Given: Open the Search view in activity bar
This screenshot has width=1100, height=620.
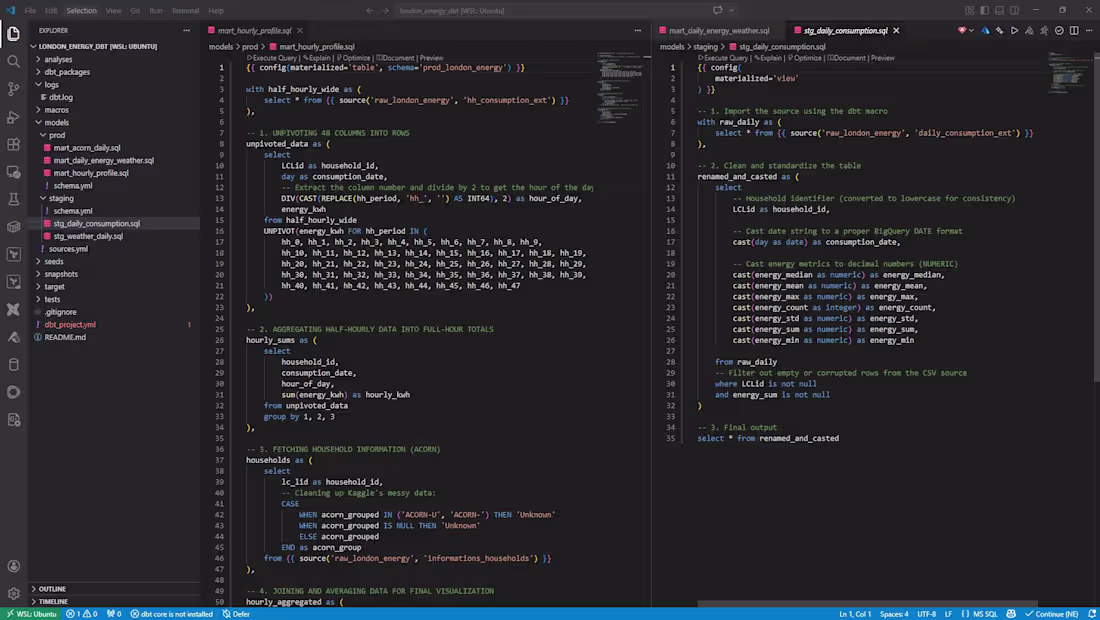Looking at the screenshot, I should pyautogui.click(x=13, y=61).
